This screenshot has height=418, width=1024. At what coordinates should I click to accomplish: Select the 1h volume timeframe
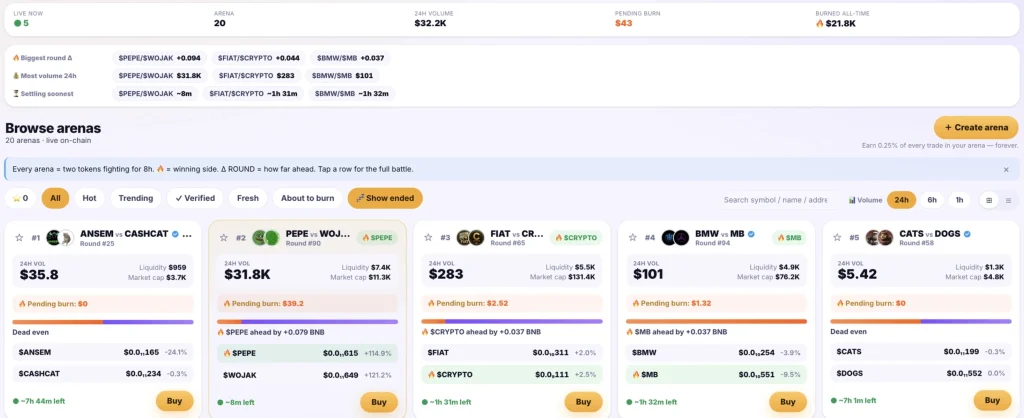[959, 200]
